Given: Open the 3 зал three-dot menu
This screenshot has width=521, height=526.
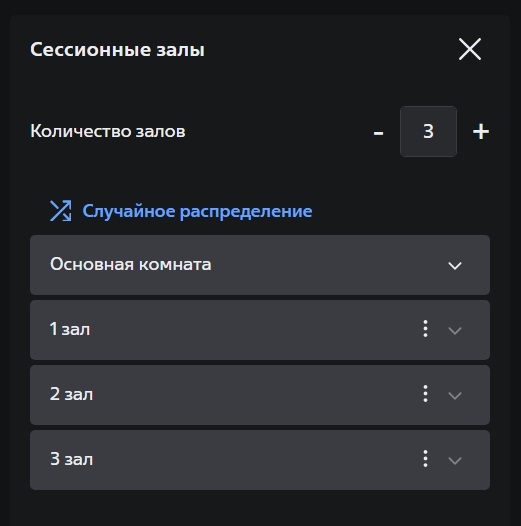Looking at the screenshot, I should click(425, 459).
